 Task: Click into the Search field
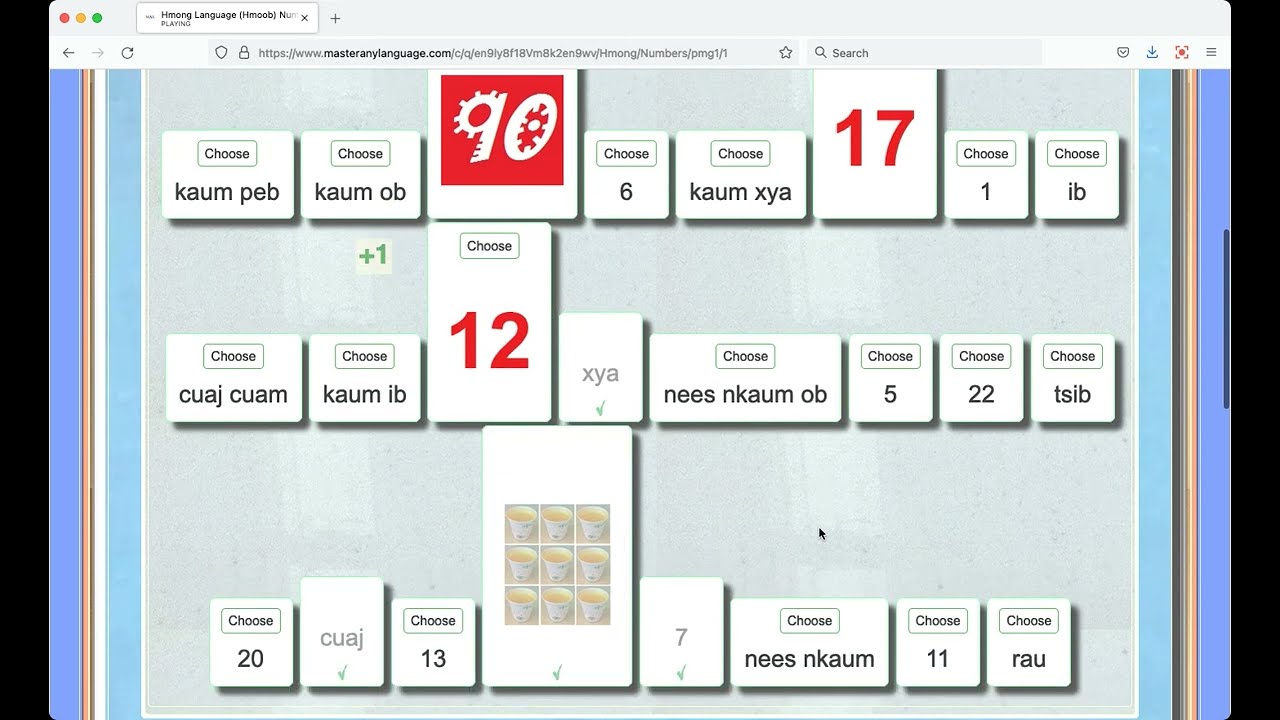click(x=925, y=53)
